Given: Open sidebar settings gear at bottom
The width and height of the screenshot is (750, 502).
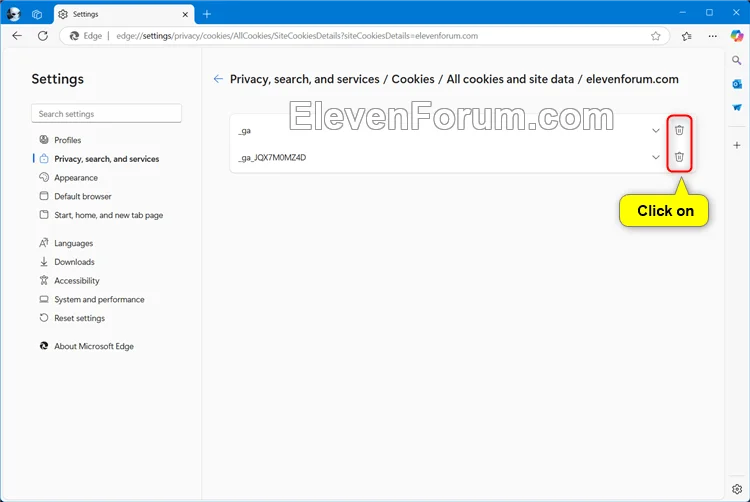Looking at the screenshot, I should tap(737, 489).
